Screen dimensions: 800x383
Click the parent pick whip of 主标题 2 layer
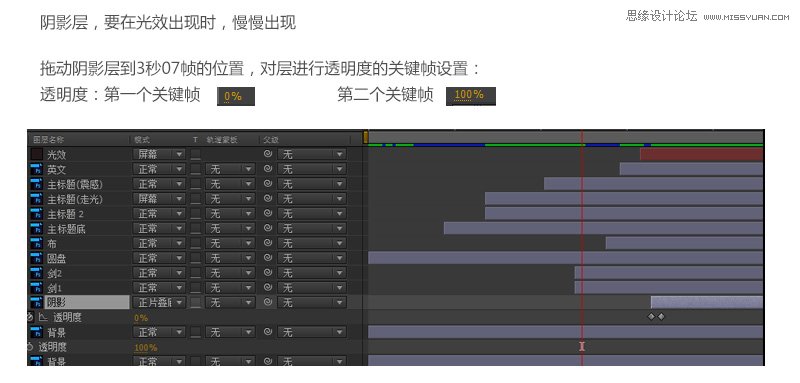tap(268, 213)
